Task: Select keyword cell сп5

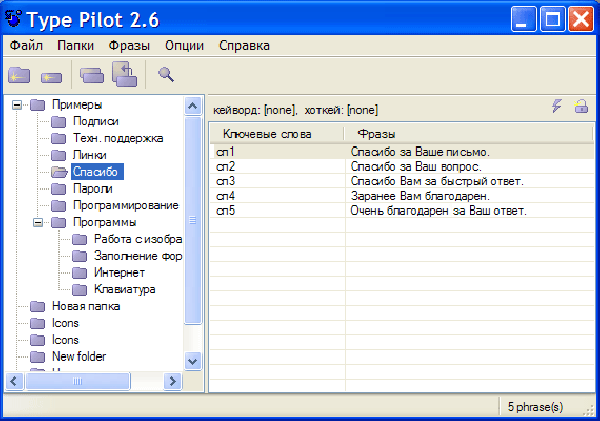Action: [x=225, y=211]
